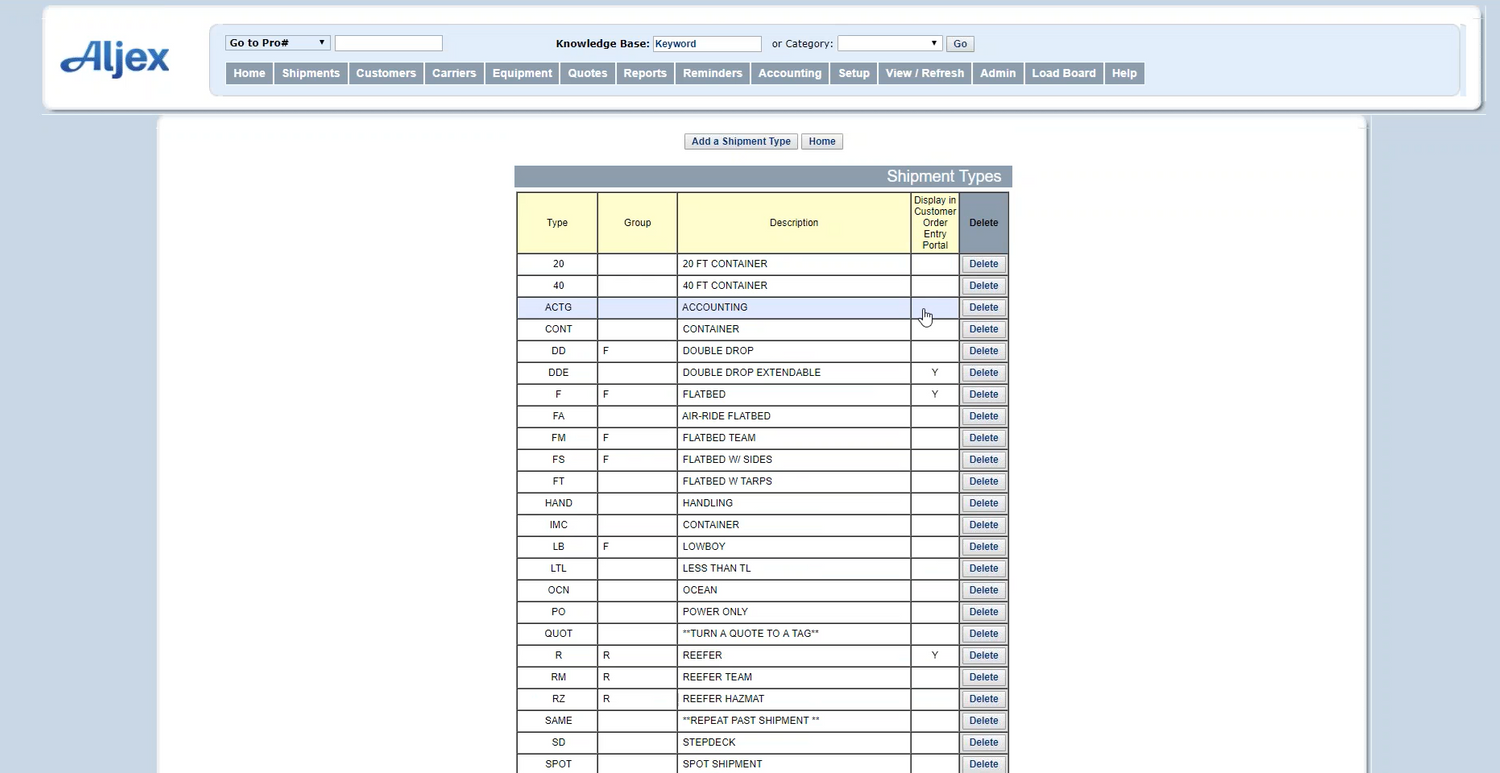Image resolution: width=1500 pixels, height=773 pixels.
Task: Select the Carriers menu item
Action: pos(454,73)
